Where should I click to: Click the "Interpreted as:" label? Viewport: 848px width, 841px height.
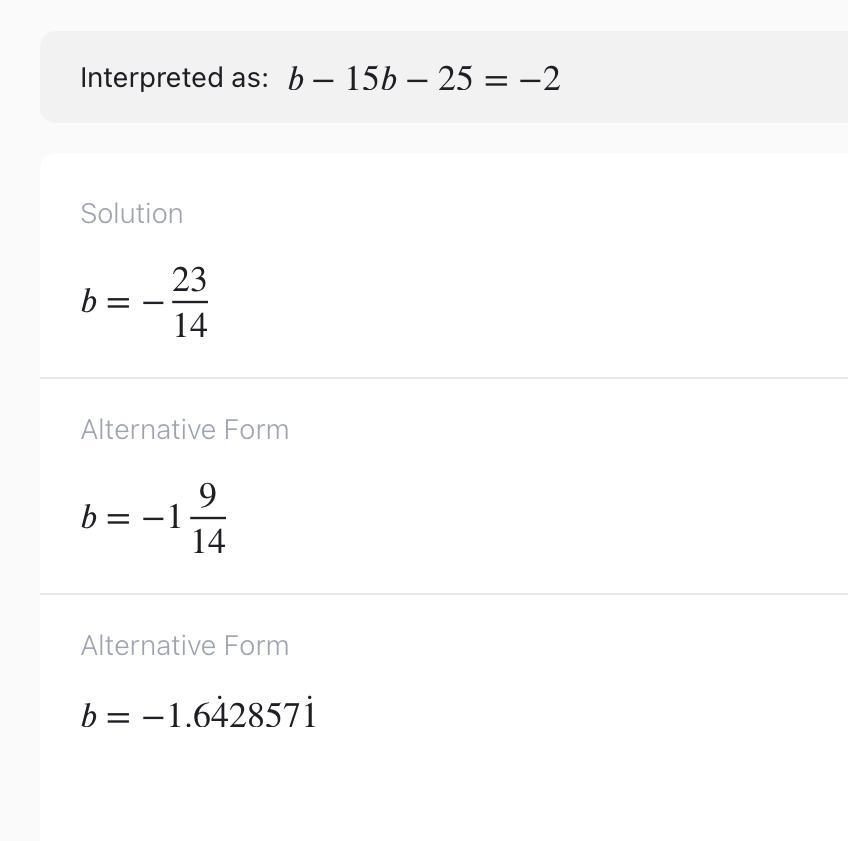(174, 78)
